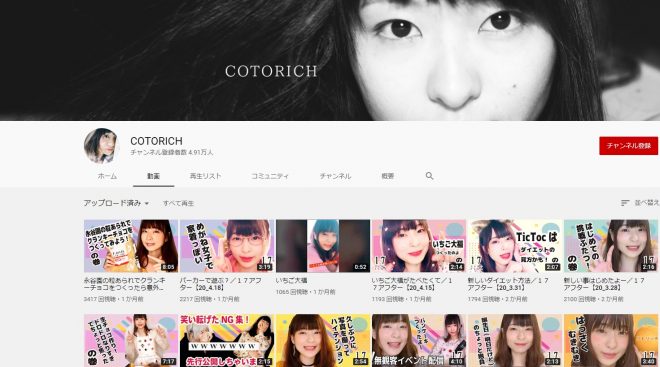Screen dimensions: 660x367
Task: Open the めがね女子 video thumbnail
Action: pos(227,246)
